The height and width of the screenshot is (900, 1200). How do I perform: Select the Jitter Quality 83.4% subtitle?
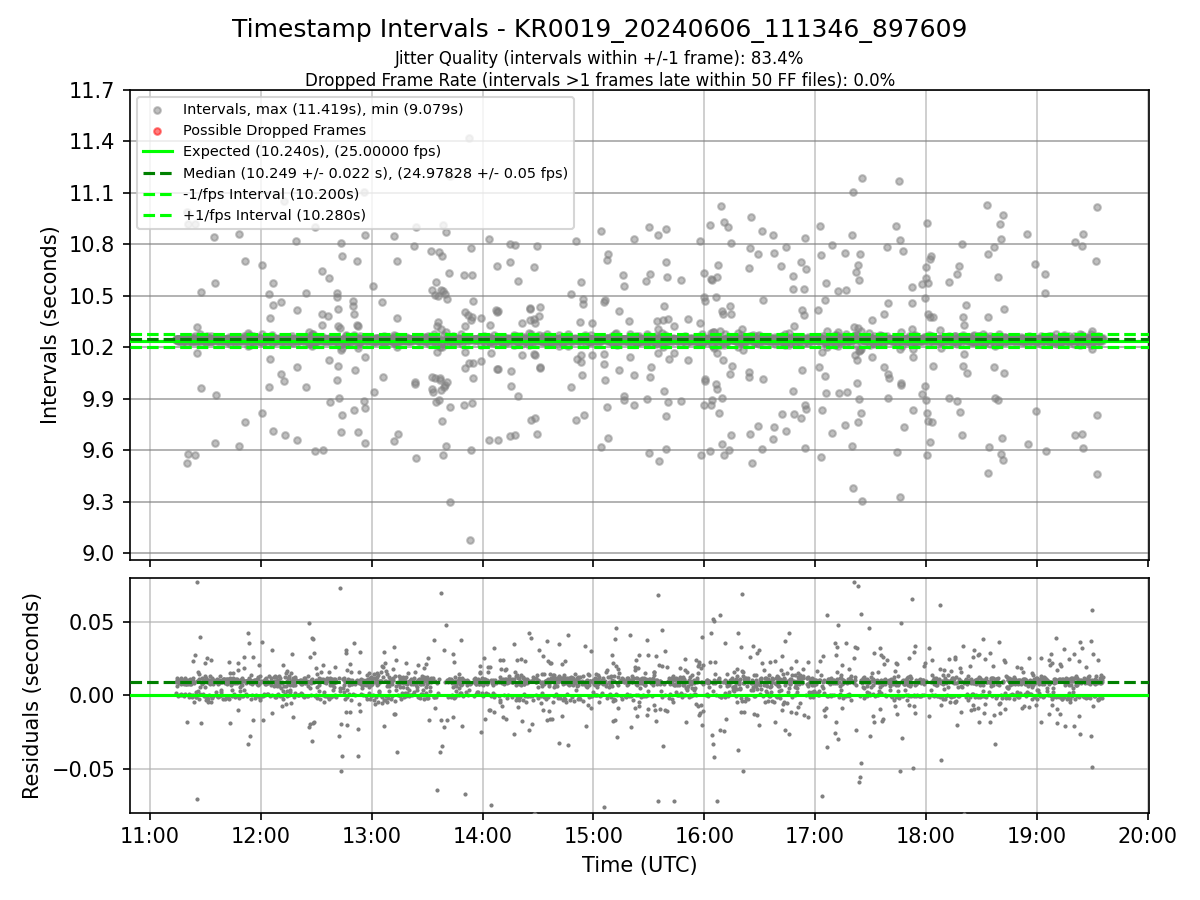(x=599, y=58)
